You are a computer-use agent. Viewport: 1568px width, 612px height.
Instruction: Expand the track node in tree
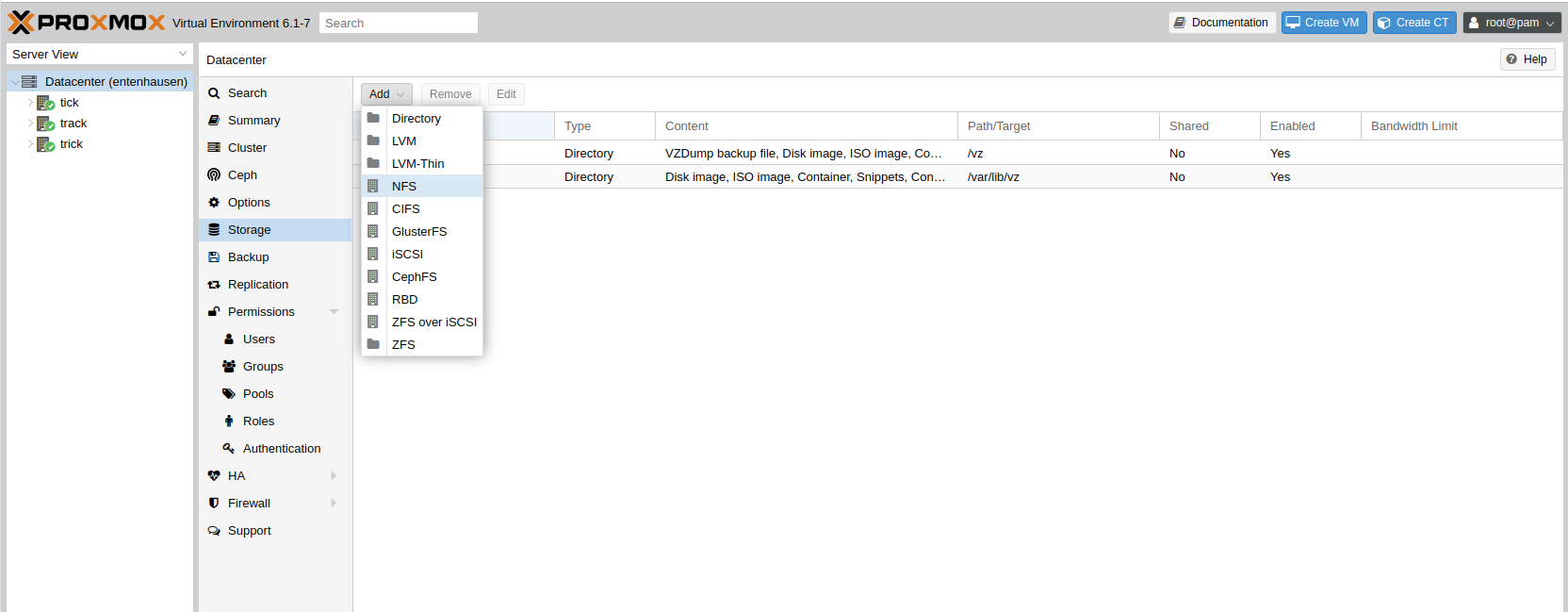click(30, 124)
